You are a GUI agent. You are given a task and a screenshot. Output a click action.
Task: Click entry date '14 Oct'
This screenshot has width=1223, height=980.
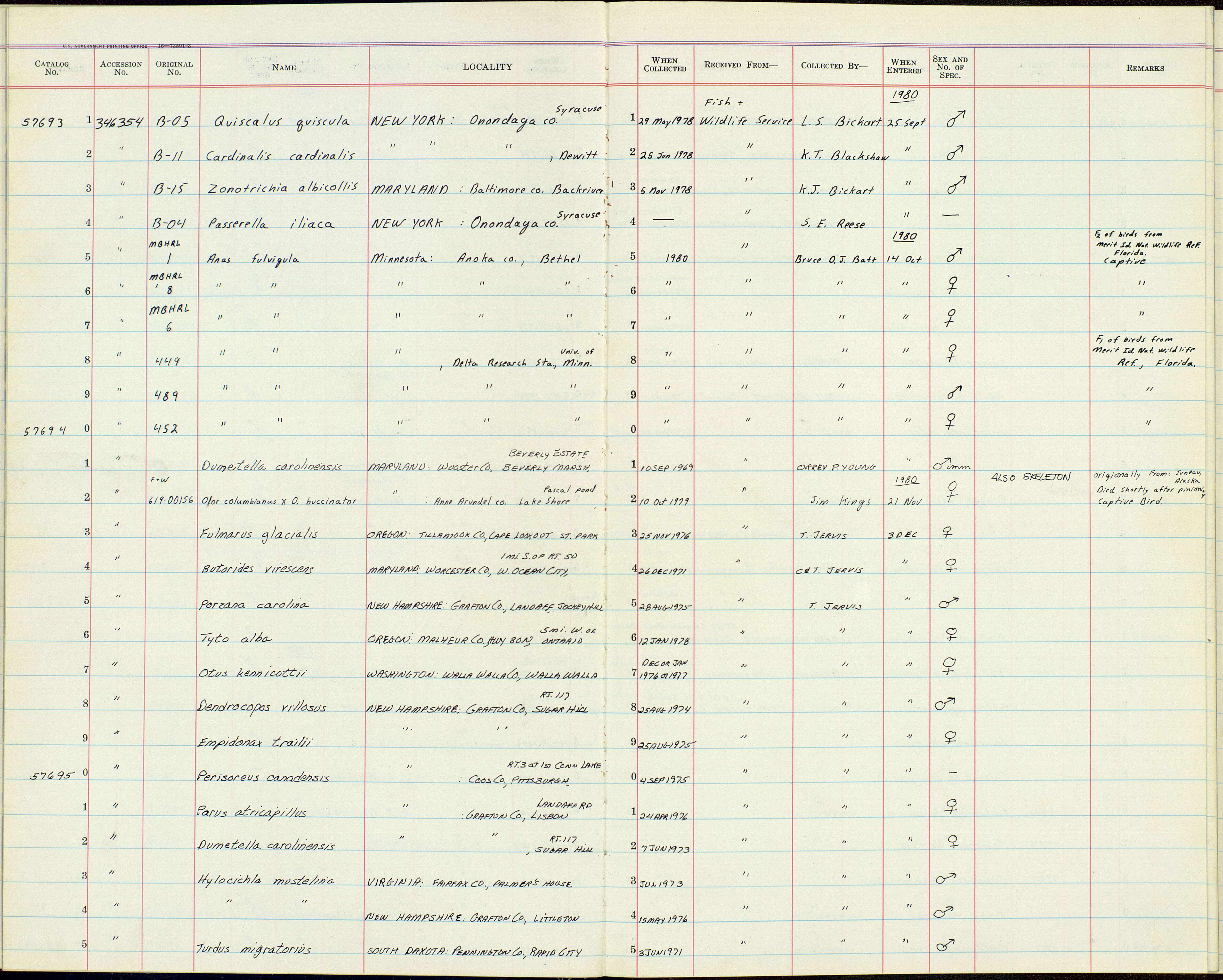point(905,259)
